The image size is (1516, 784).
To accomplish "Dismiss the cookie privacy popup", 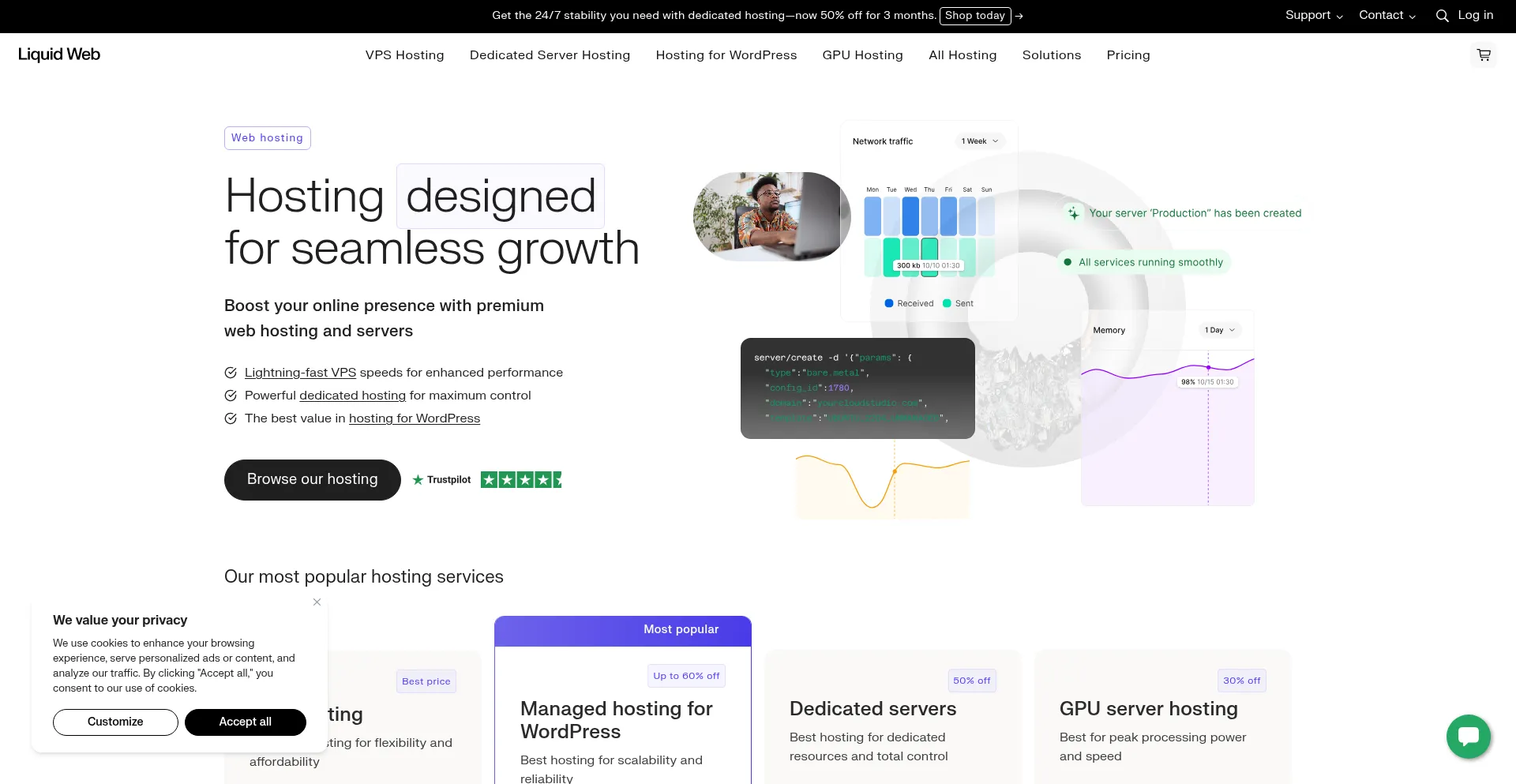I will [x=317, y=602].
